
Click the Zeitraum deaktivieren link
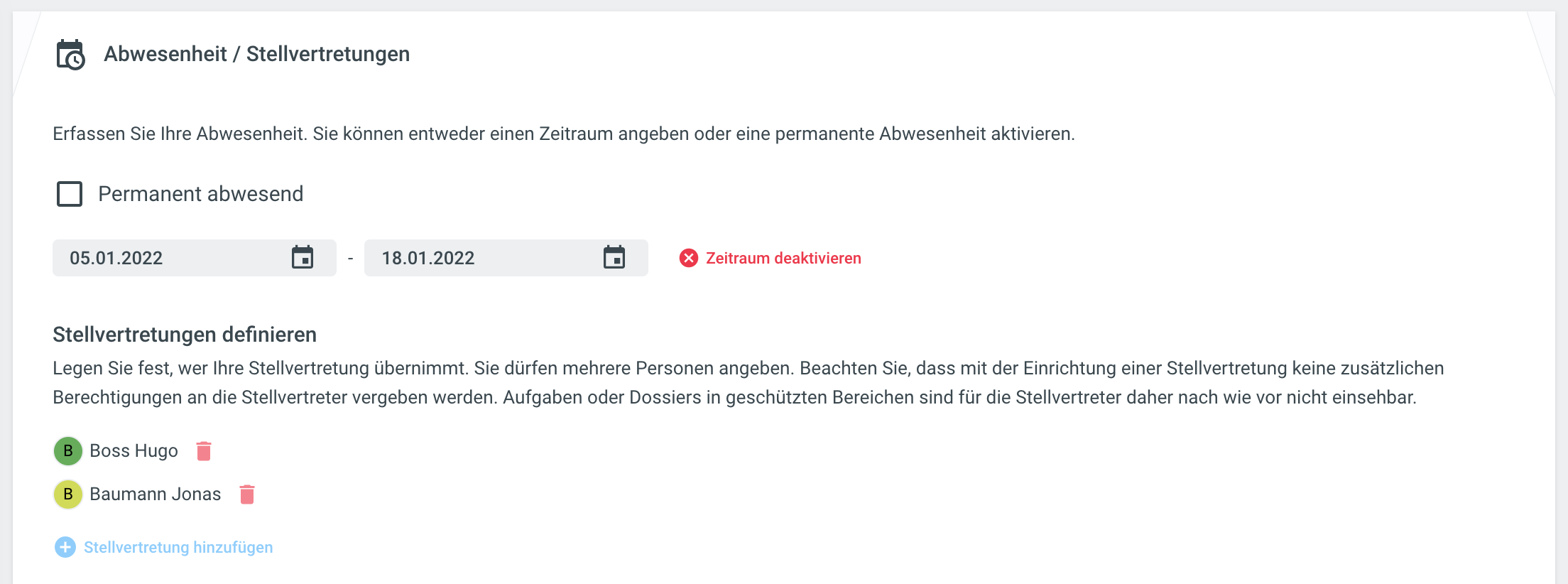783,258
